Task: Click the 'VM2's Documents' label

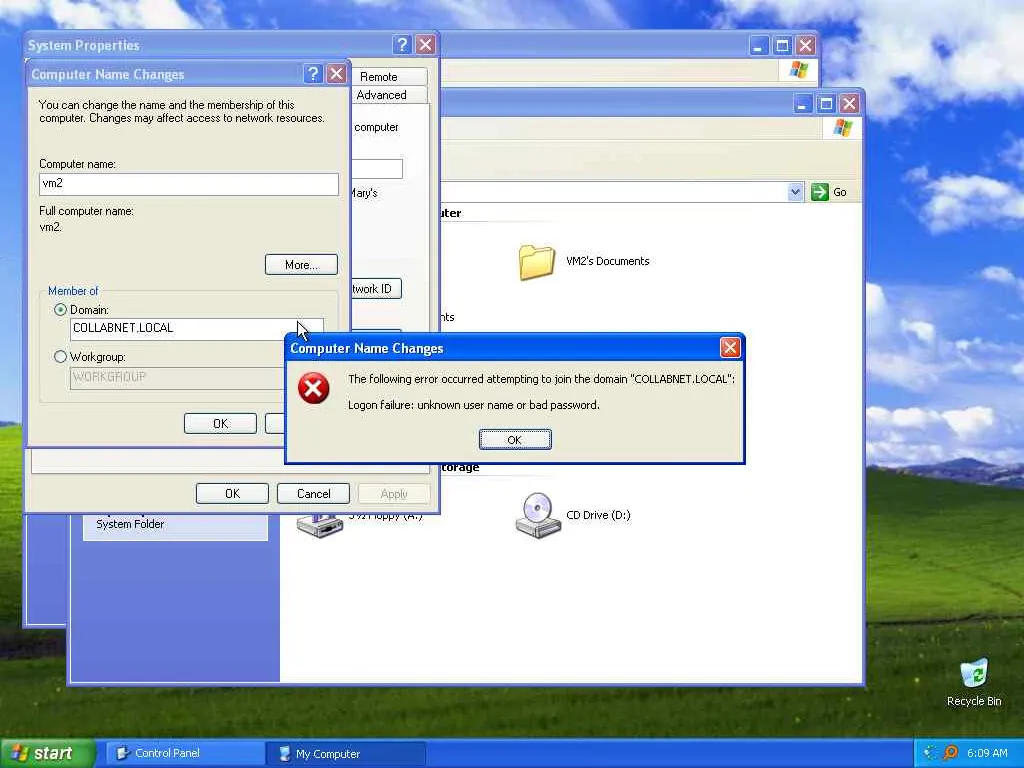Action: point(607,261)
